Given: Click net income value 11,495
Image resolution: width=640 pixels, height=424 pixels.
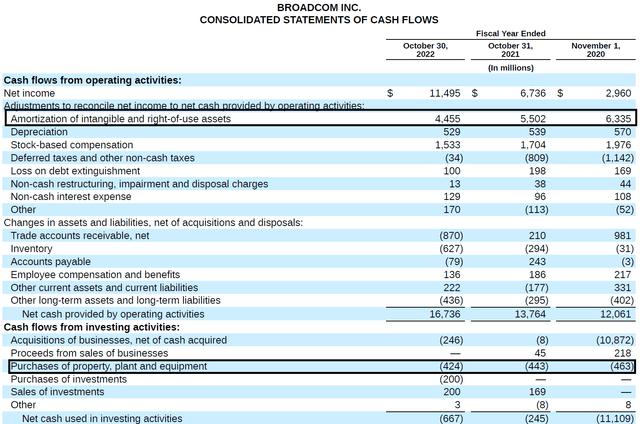Looking at the screenshot, I should [444, 93].
